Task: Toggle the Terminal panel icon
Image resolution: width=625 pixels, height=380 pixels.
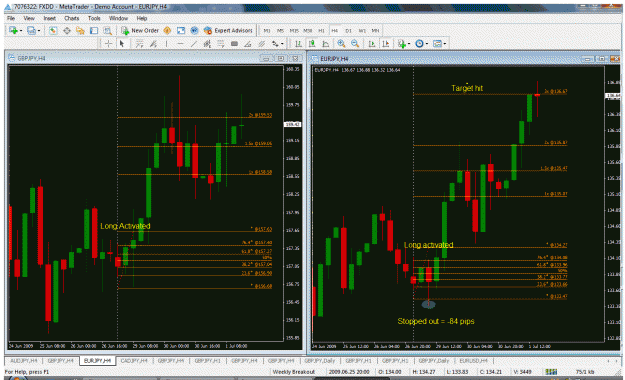Action: tap(94, 31)
